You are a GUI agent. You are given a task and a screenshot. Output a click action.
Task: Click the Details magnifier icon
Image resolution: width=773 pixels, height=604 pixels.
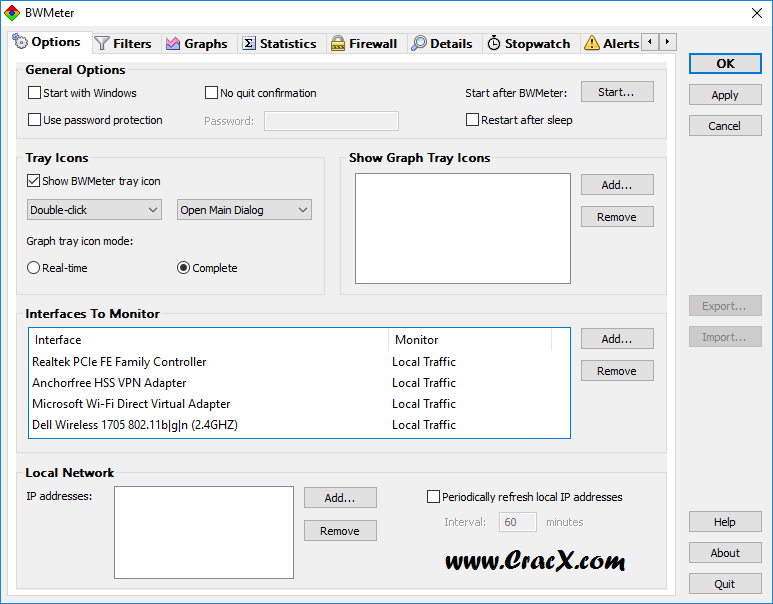click(x=419, y=43)
